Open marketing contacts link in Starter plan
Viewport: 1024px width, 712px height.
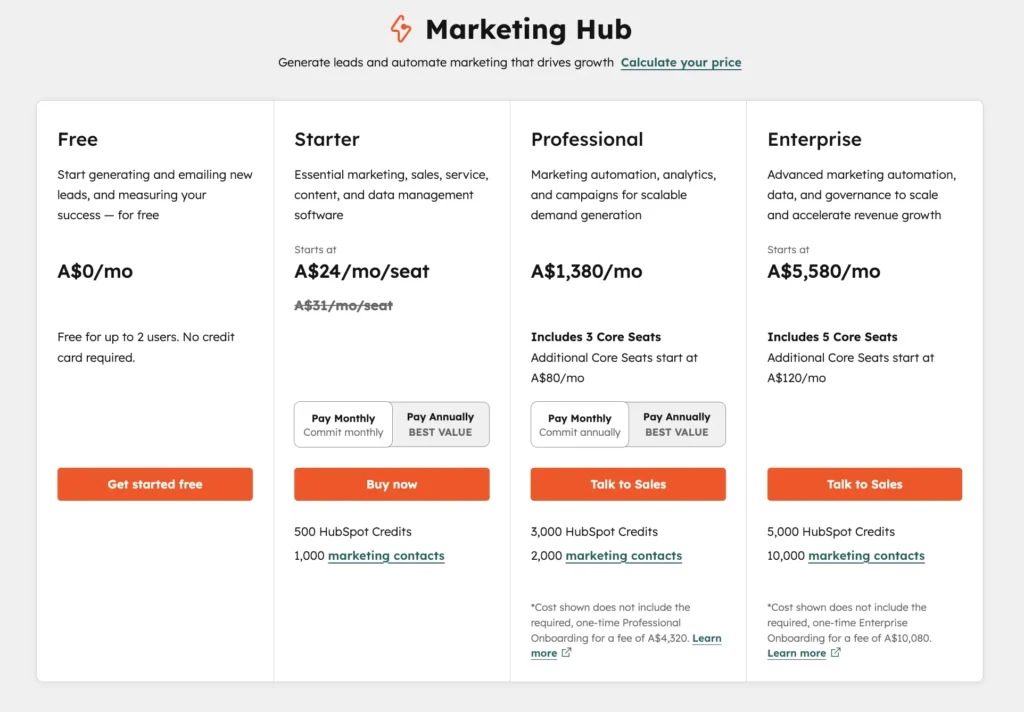pyautogui.click(x=386, y=556)
